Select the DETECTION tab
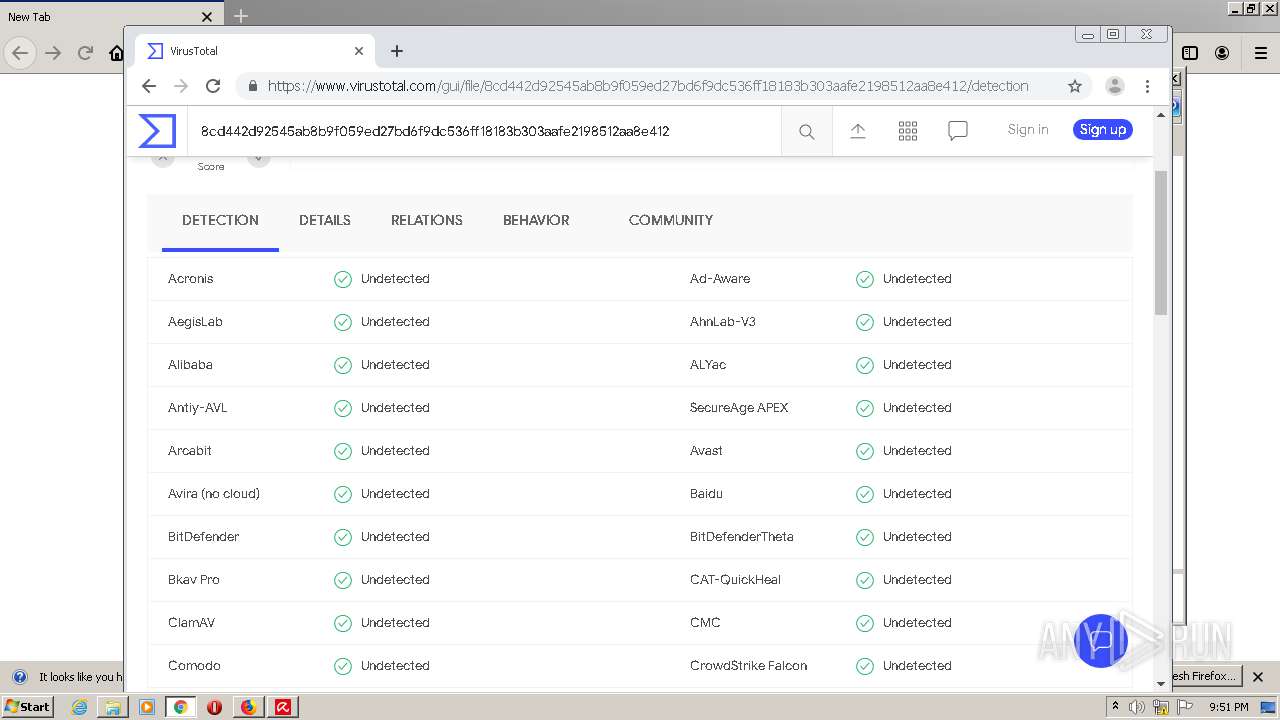1280x720 pixels. pyautogui.click(x=220, y=220)
